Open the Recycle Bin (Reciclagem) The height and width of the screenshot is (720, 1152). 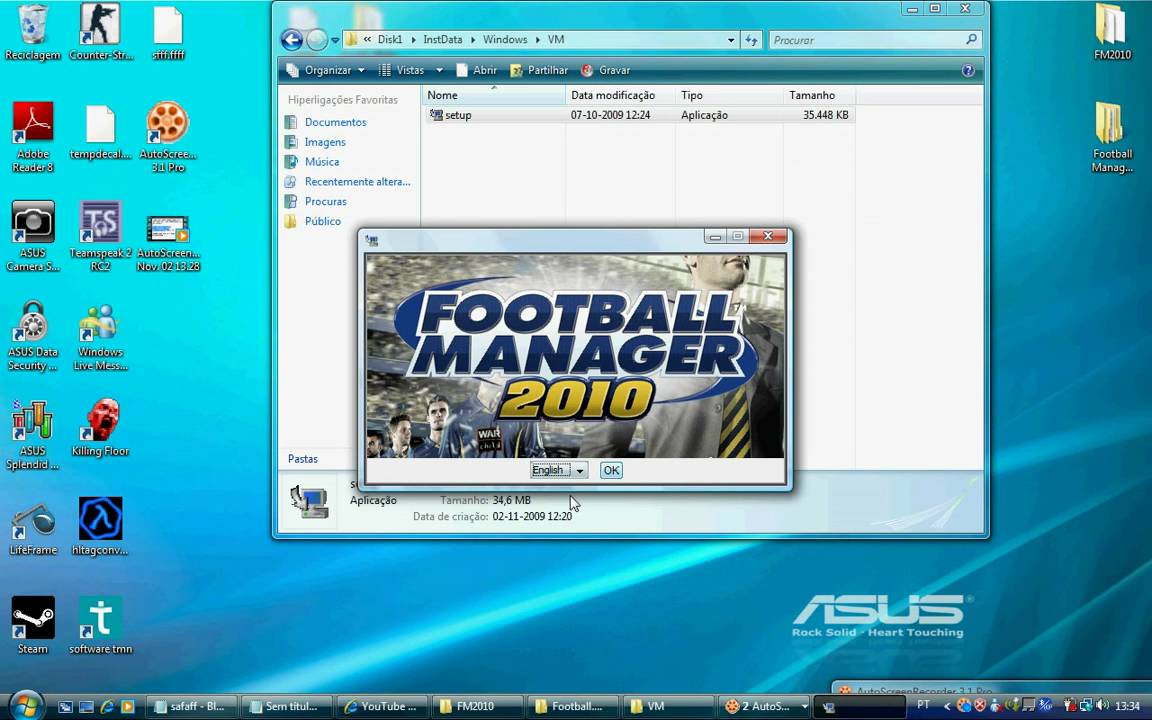coord(33,31)
